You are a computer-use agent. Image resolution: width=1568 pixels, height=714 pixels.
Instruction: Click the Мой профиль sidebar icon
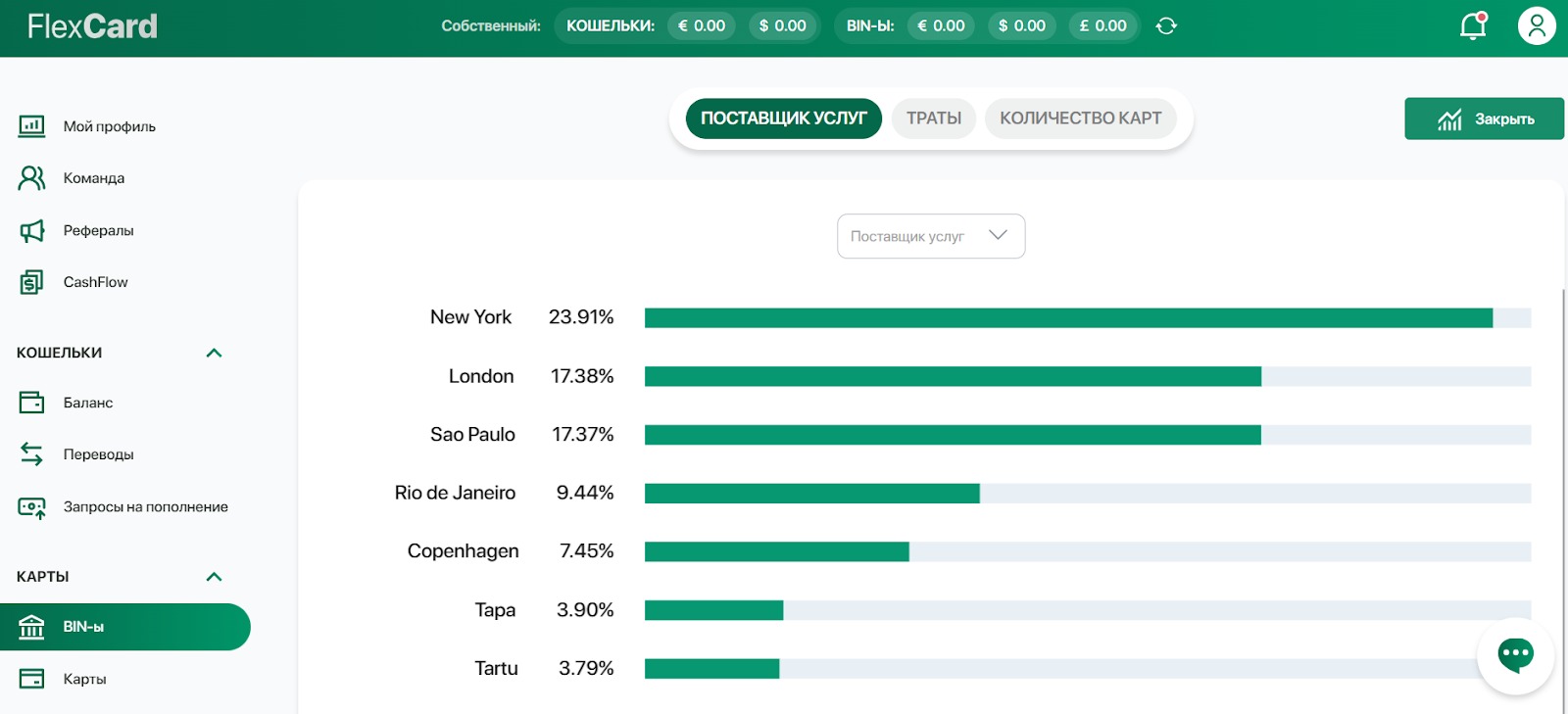click(31, 126)
